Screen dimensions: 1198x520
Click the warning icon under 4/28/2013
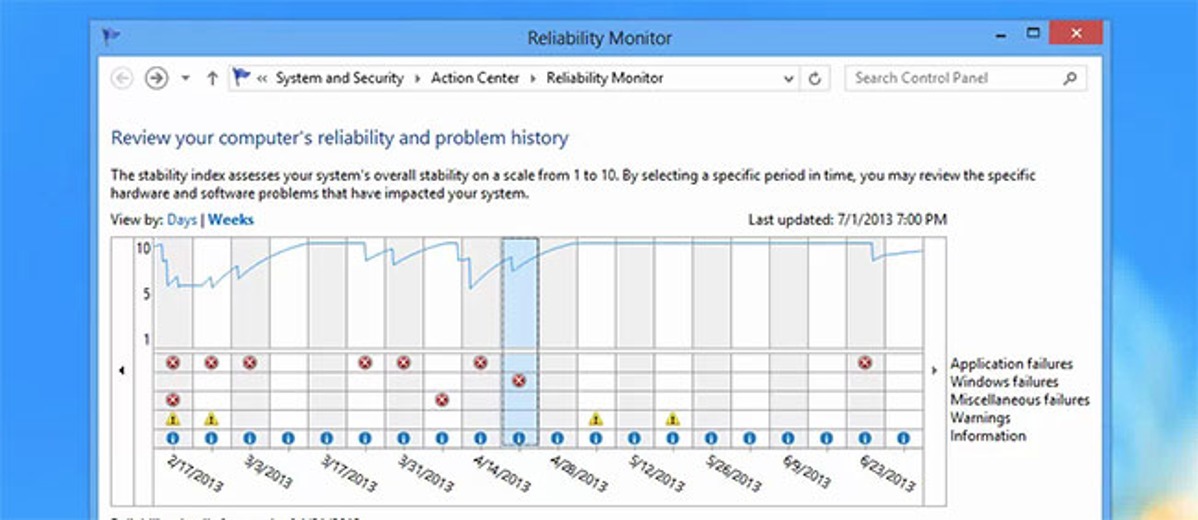pyautogui.click(x=595, y=419)
